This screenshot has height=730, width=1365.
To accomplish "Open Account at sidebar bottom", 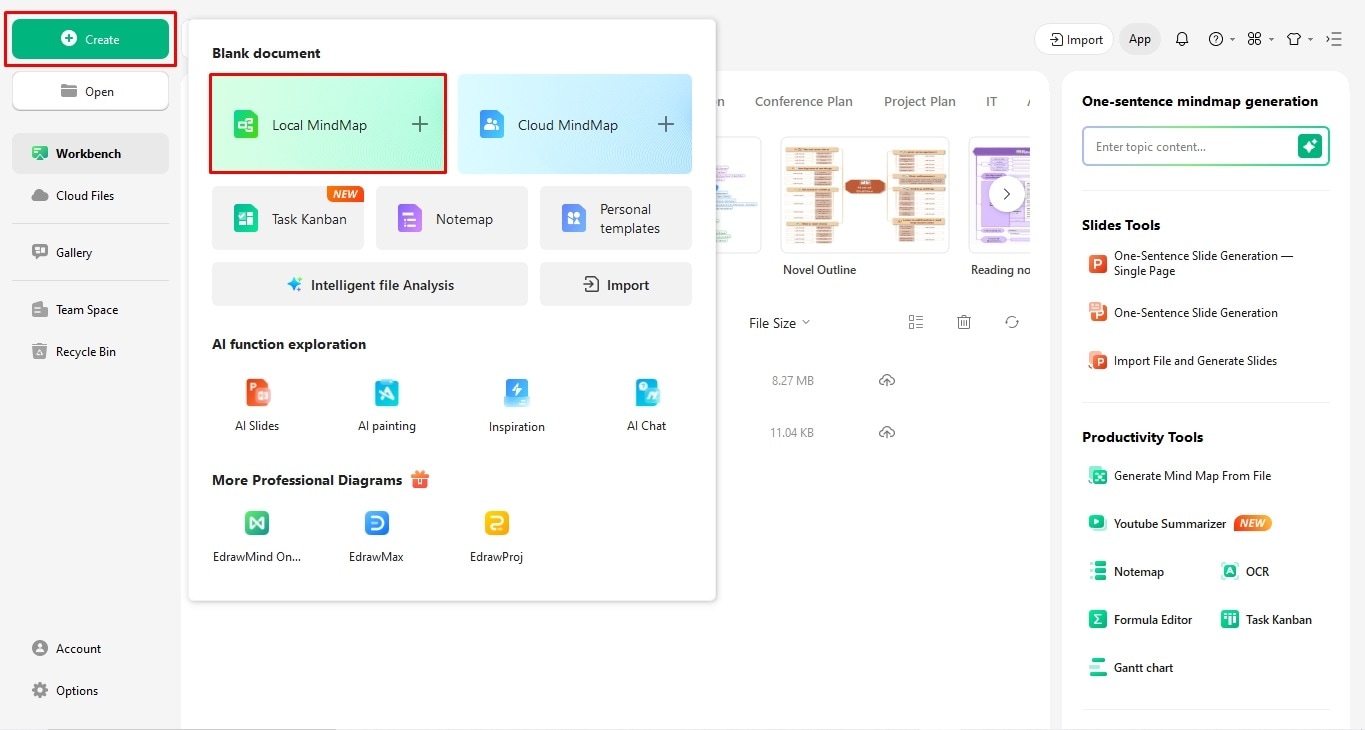I will (x=67, y=648).
